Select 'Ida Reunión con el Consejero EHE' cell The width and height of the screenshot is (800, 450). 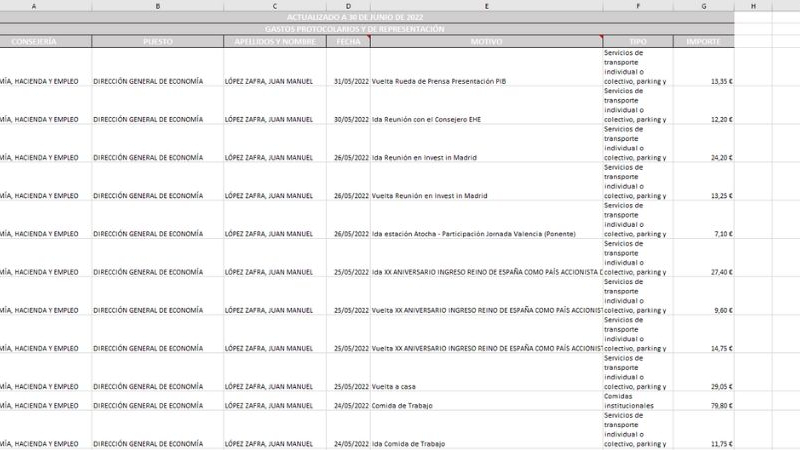487,105
